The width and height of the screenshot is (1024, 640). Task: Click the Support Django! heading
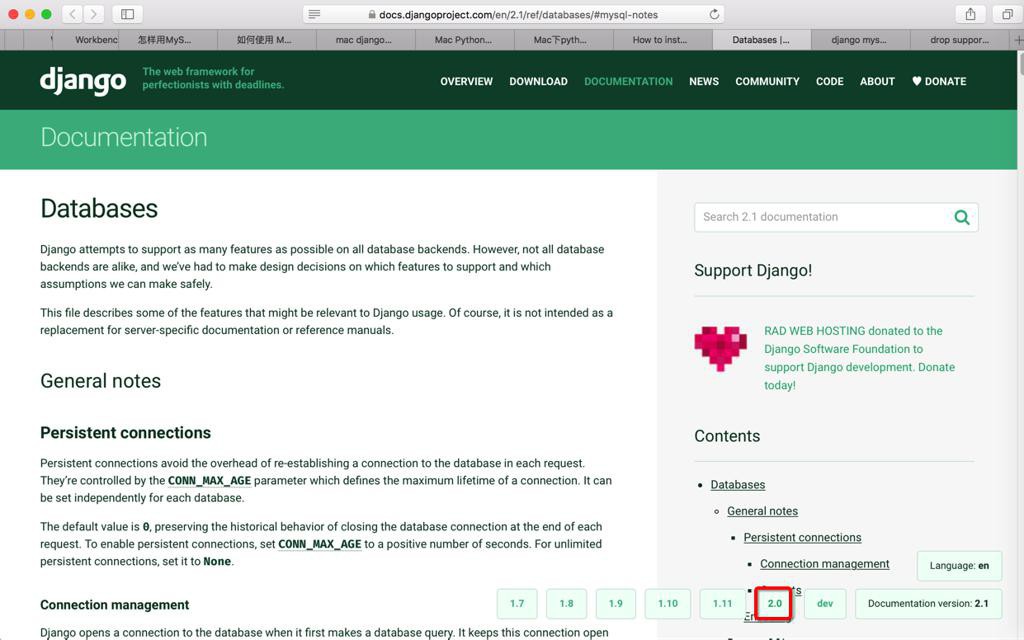753,270
